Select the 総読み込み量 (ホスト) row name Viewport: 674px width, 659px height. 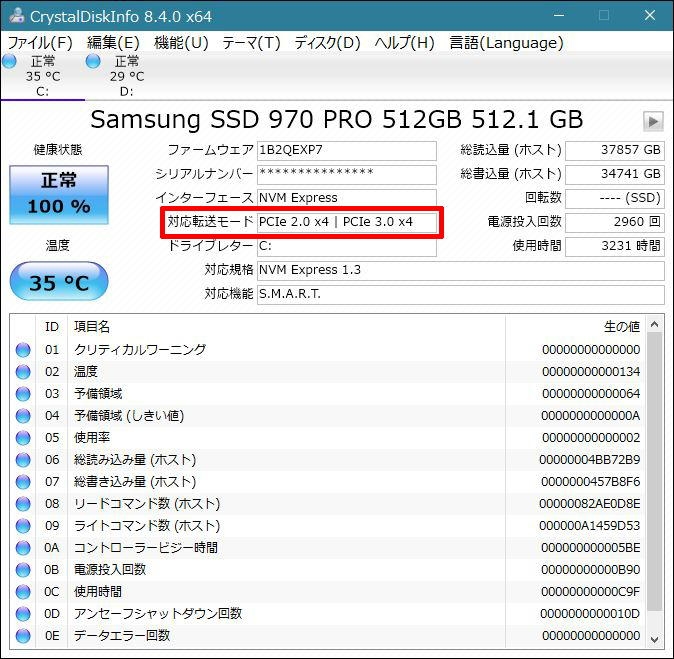pos(135,460)
